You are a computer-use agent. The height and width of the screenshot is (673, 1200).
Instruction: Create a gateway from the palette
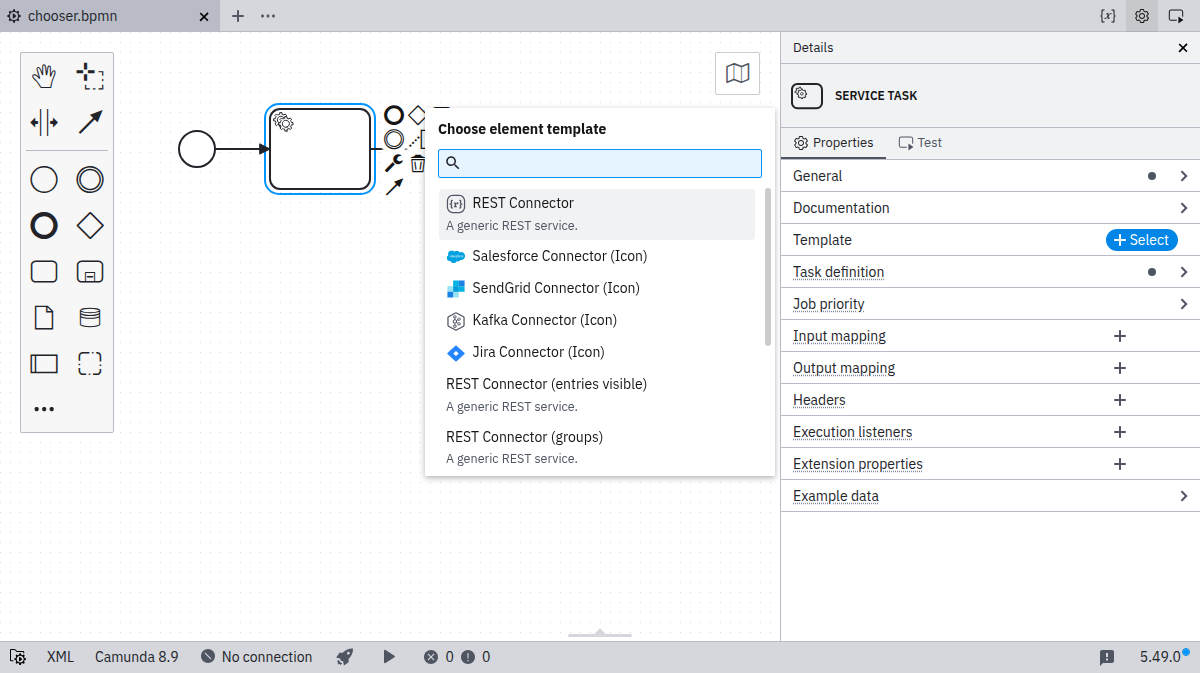[90, 226]
